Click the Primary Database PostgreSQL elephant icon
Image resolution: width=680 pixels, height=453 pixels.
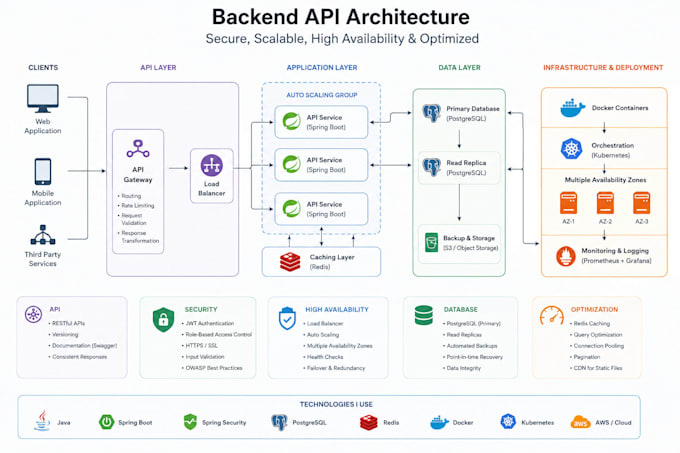tap(432, 113)
